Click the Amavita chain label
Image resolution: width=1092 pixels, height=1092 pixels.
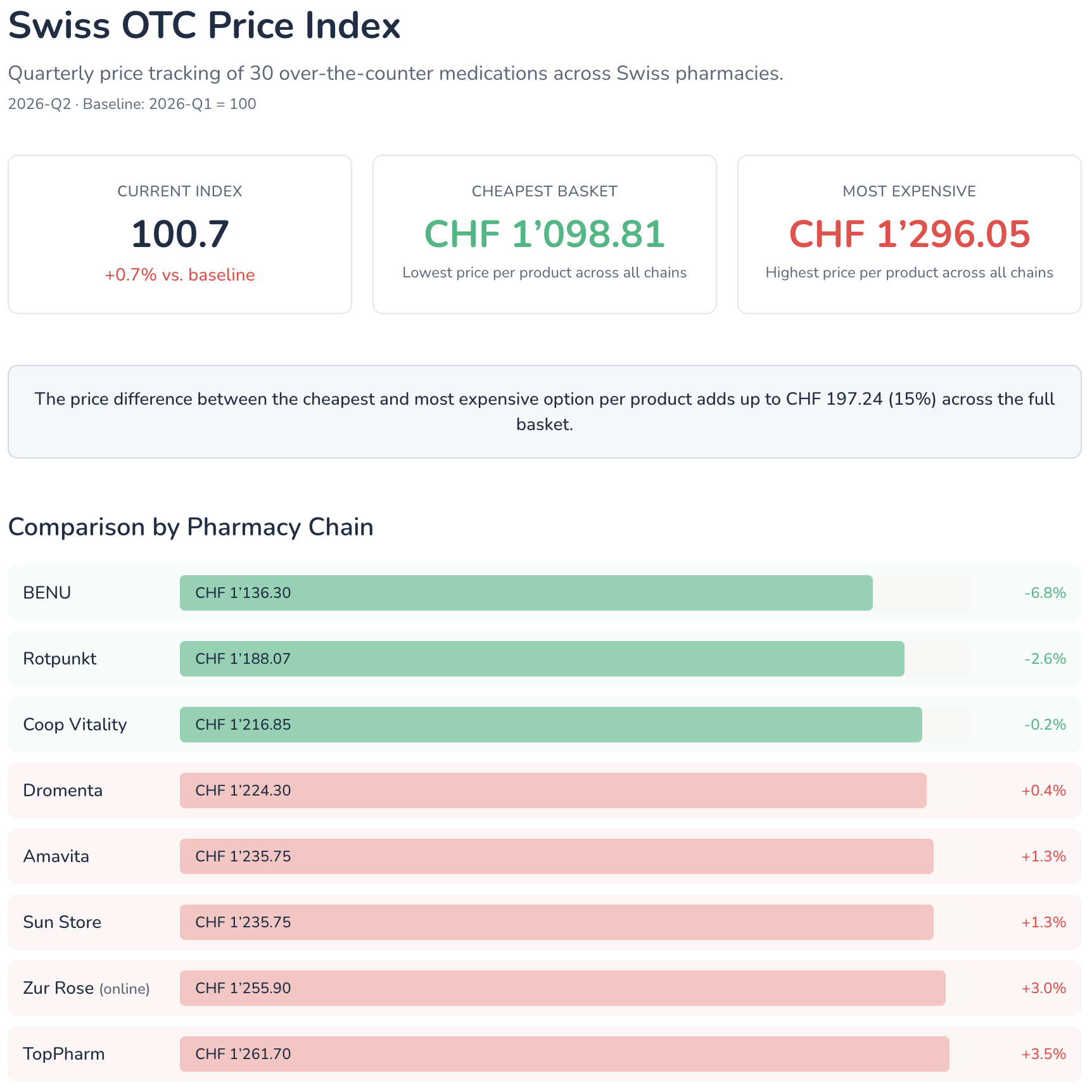point(56,856)
